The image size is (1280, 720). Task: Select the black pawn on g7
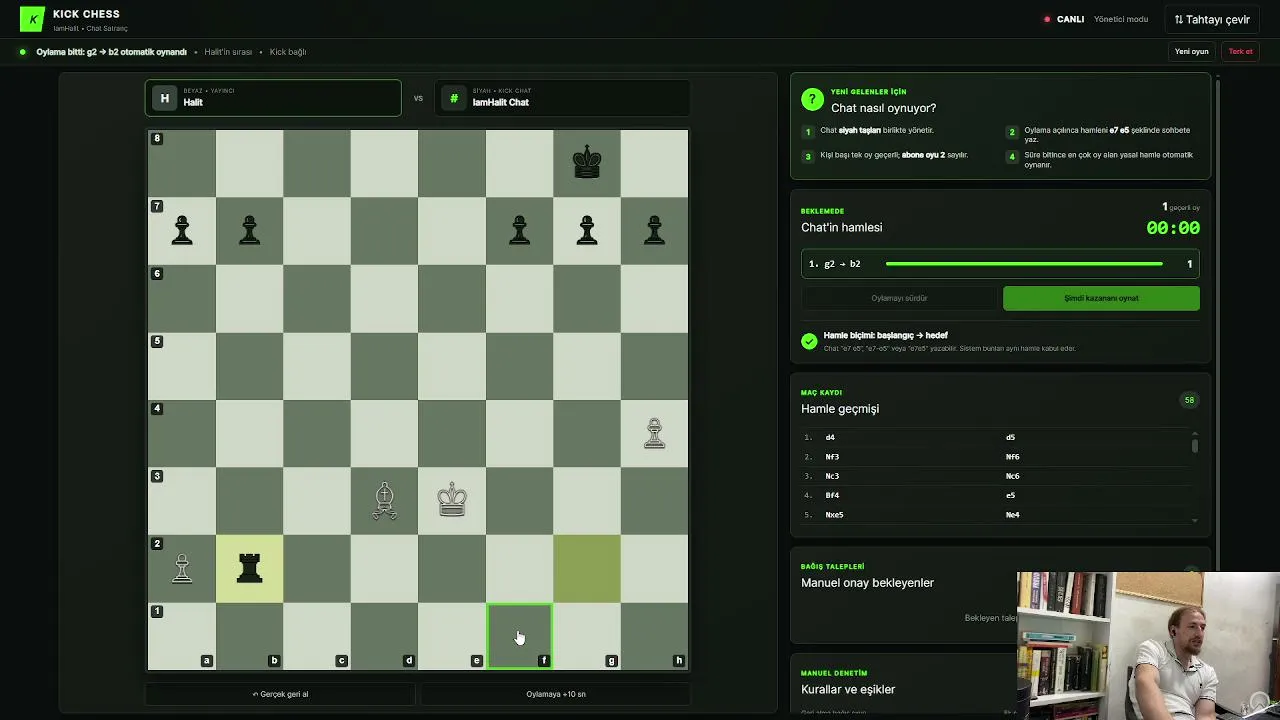(587, 230)
